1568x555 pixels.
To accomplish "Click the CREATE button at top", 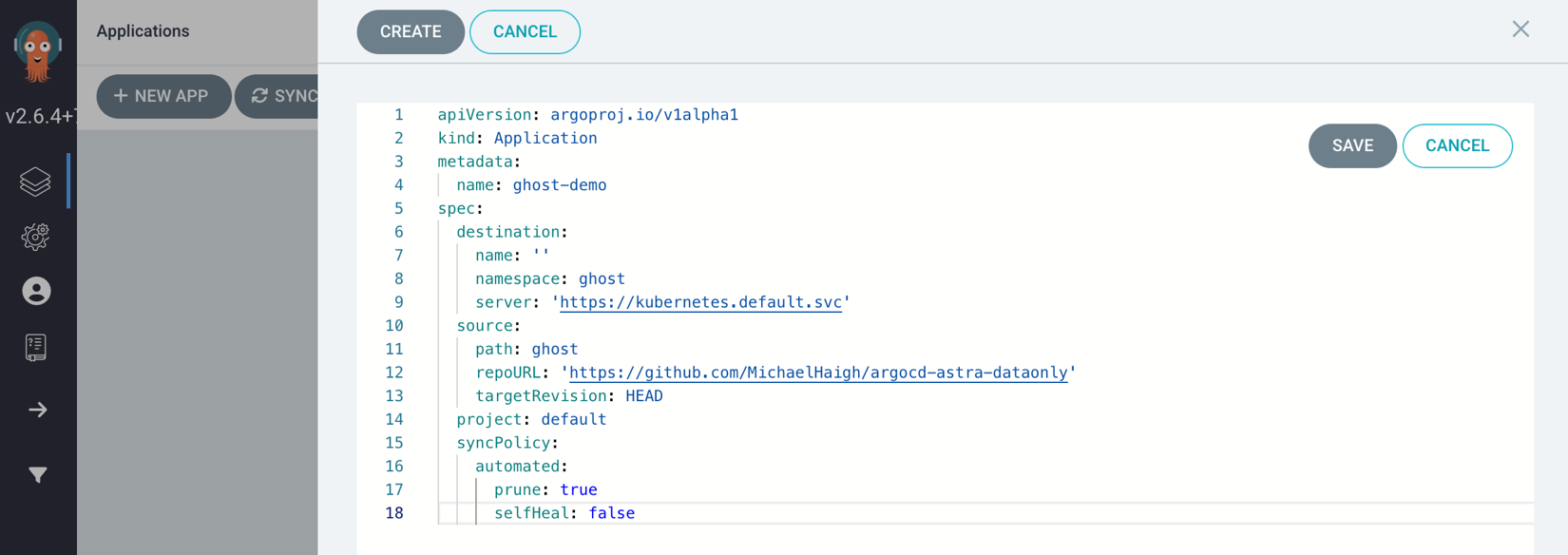I will (x=411, y=31).
